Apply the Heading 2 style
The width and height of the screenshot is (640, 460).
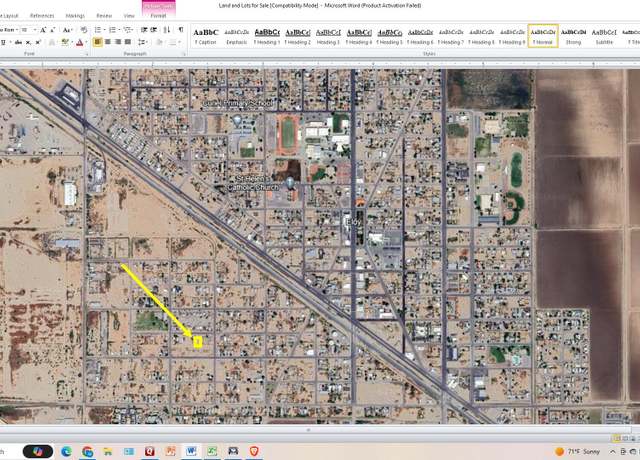[298, 36]
